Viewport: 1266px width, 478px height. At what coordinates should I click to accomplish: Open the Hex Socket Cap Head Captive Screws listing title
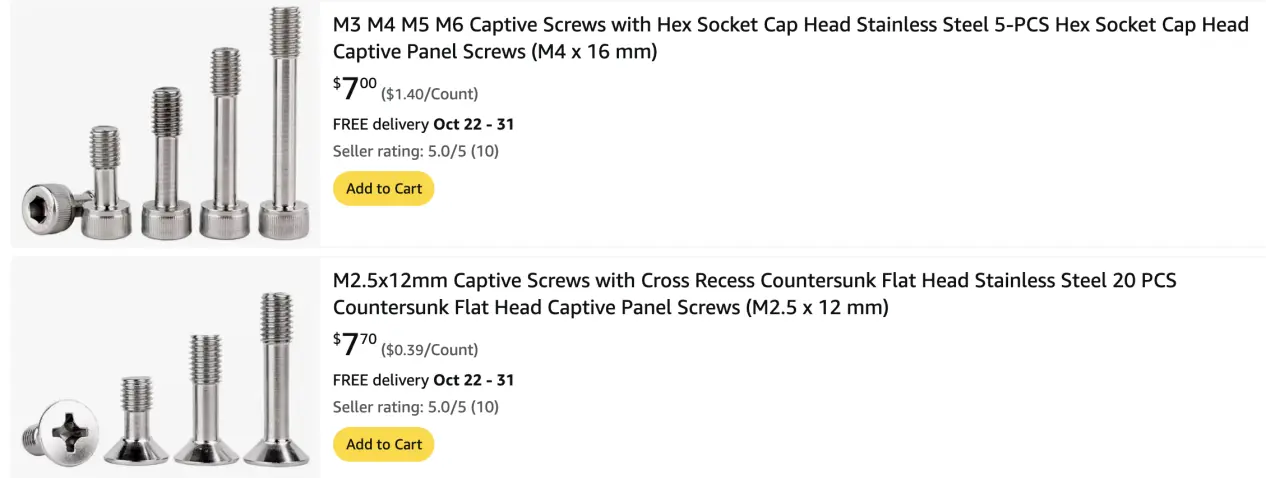pos(790,38)
